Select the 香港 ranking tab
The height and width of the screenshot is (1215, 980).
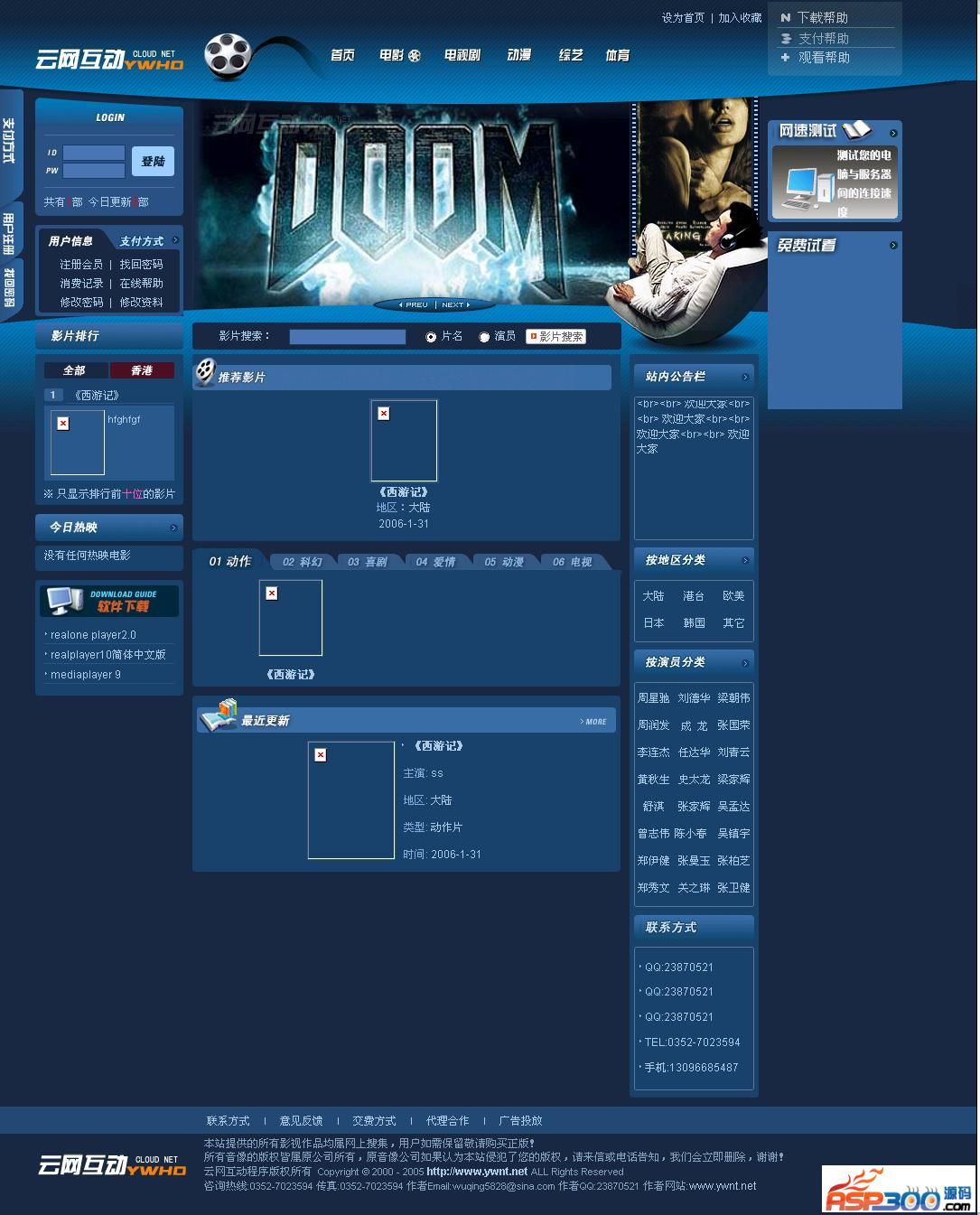coord(142,370)
